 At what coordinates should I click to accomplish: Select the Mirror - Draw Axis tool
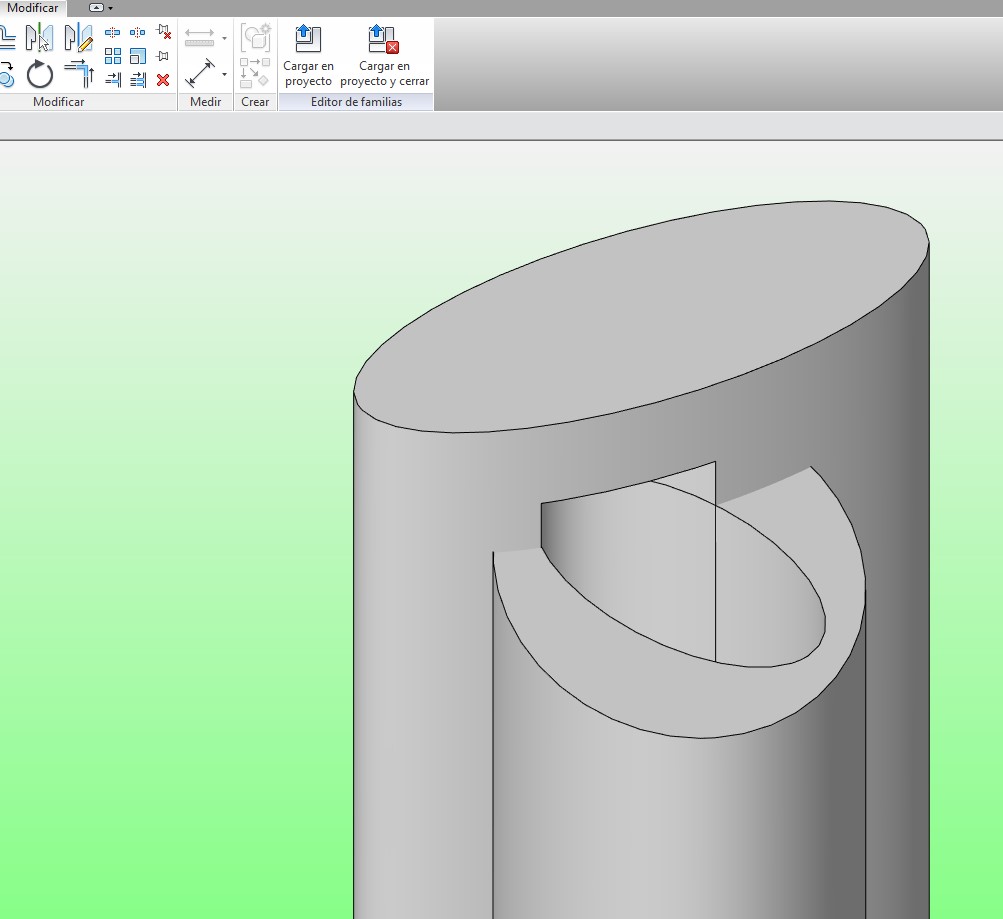click(78, 38)
